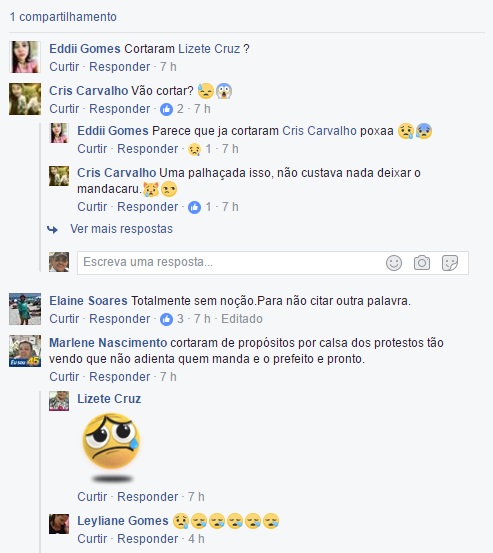Viewport: 493px width, 553px height.
Task: Click the reply arrow beside Ver mais respostas
Action: (53, 230)
